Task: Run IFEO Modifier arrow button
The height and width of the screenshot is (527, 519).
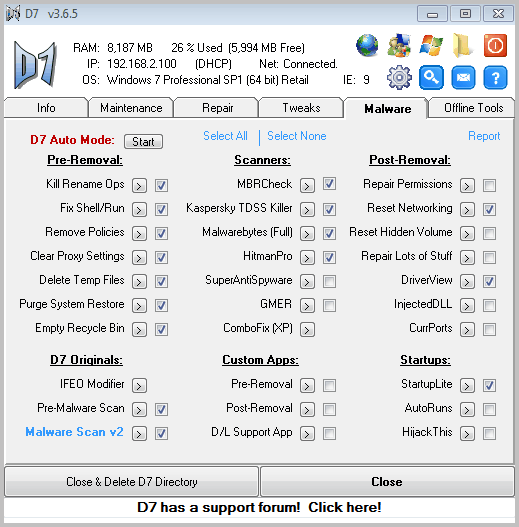Action: [139, 385]
